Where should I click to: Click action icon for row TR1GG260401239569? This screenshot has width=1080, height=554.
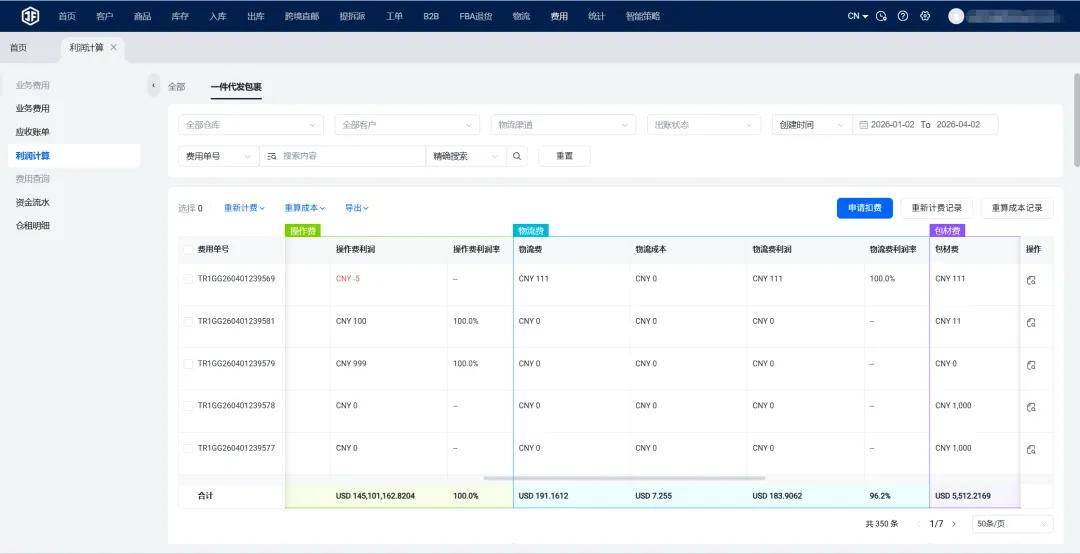coord(1031,280)
